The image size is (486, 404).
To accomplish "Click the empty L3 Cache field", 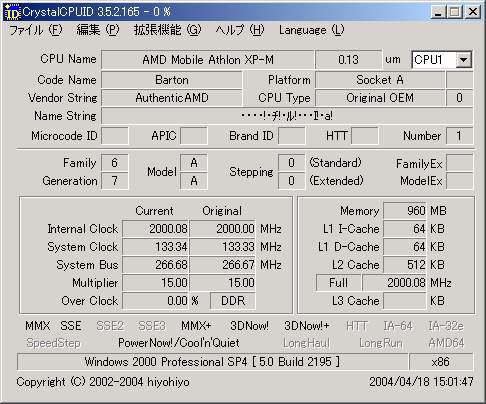I will tap(405, 301).
